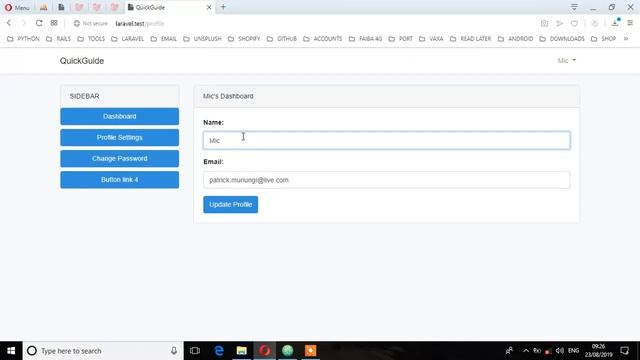
Task: Show hidden system tray icons
Action: pos(526,351)
